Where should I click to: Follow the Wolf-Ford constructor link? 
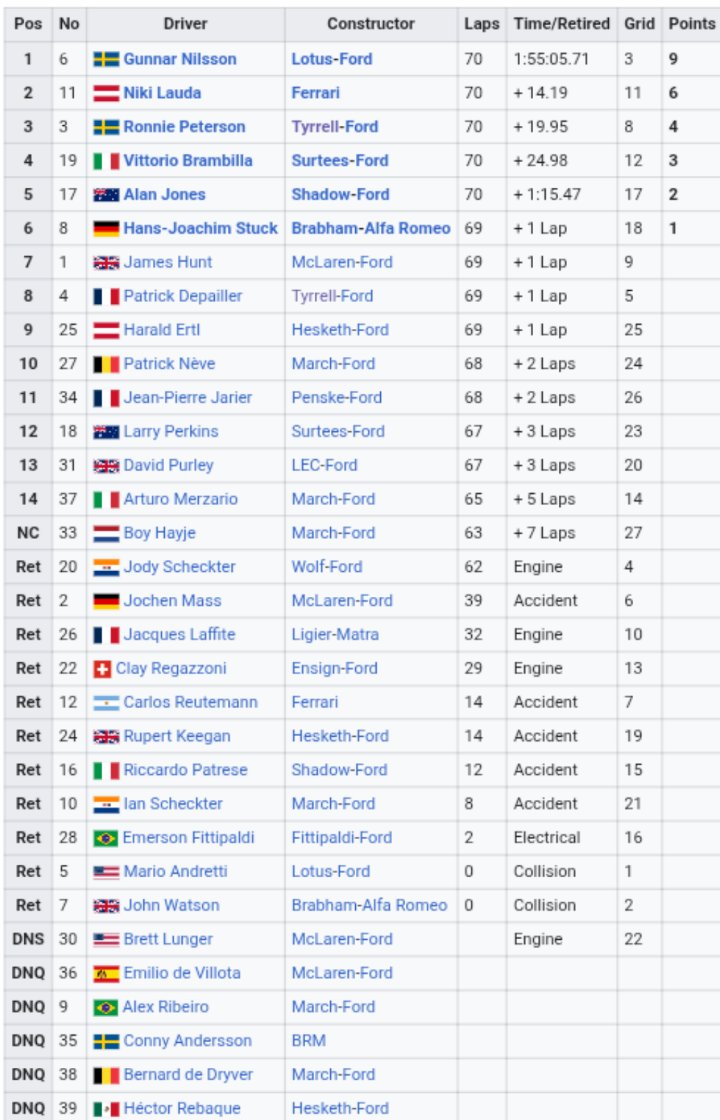coord(326,567)
